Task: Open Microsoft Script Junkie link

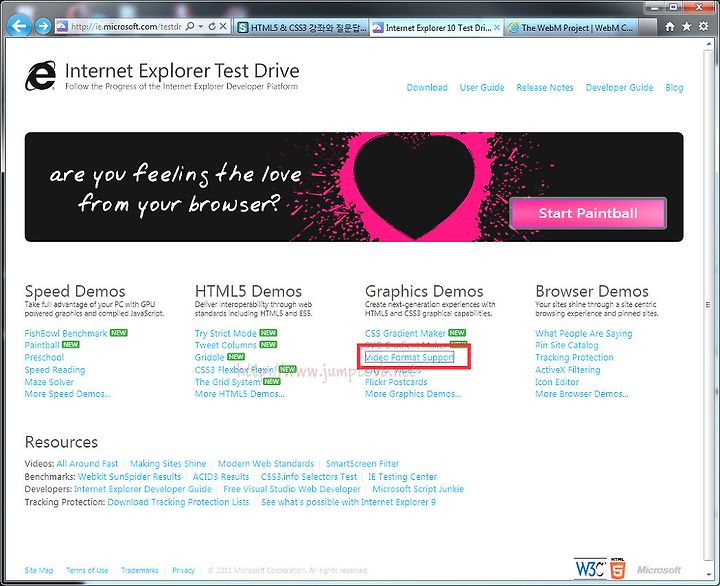Action: click(418, 489)
